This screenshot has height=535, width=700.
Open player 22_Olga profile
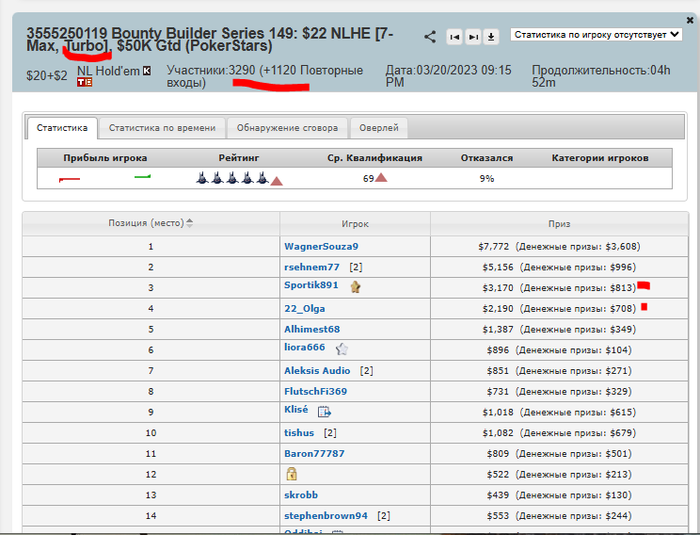[304, 309]
